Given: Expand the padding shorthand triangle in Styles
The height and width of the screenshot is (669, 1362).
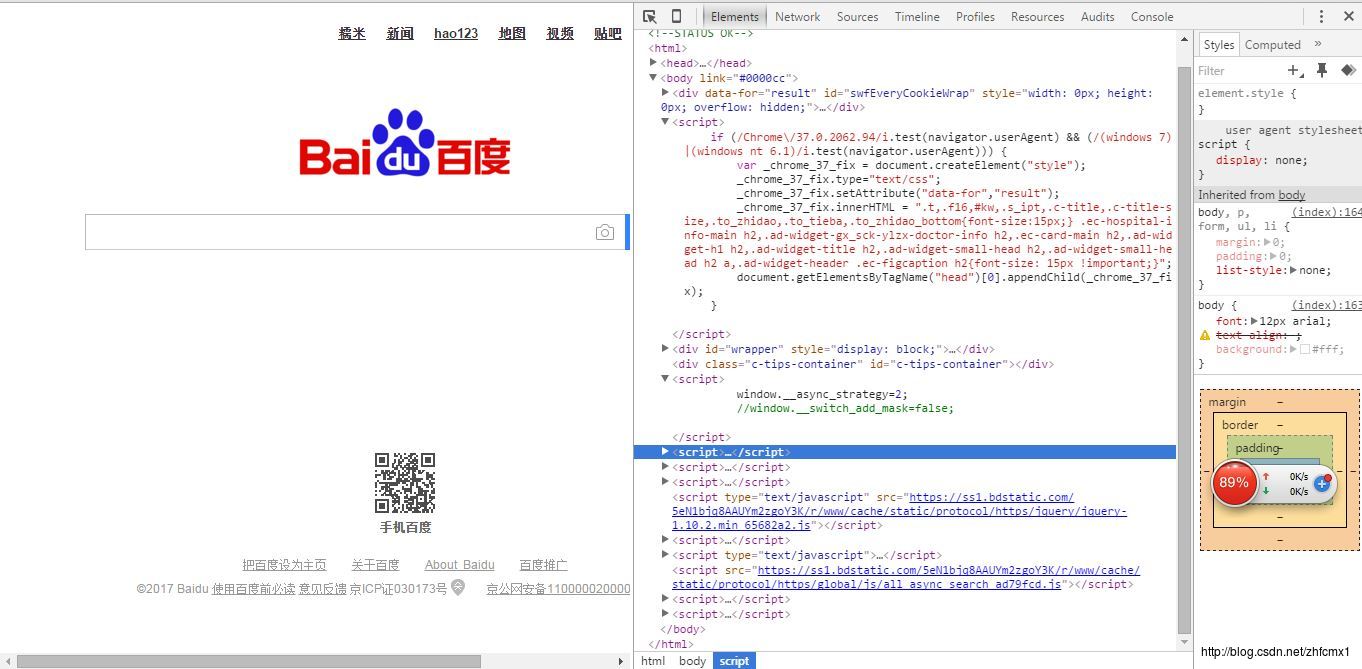Looking at the screenshot, I should (x=1275, y=256).
